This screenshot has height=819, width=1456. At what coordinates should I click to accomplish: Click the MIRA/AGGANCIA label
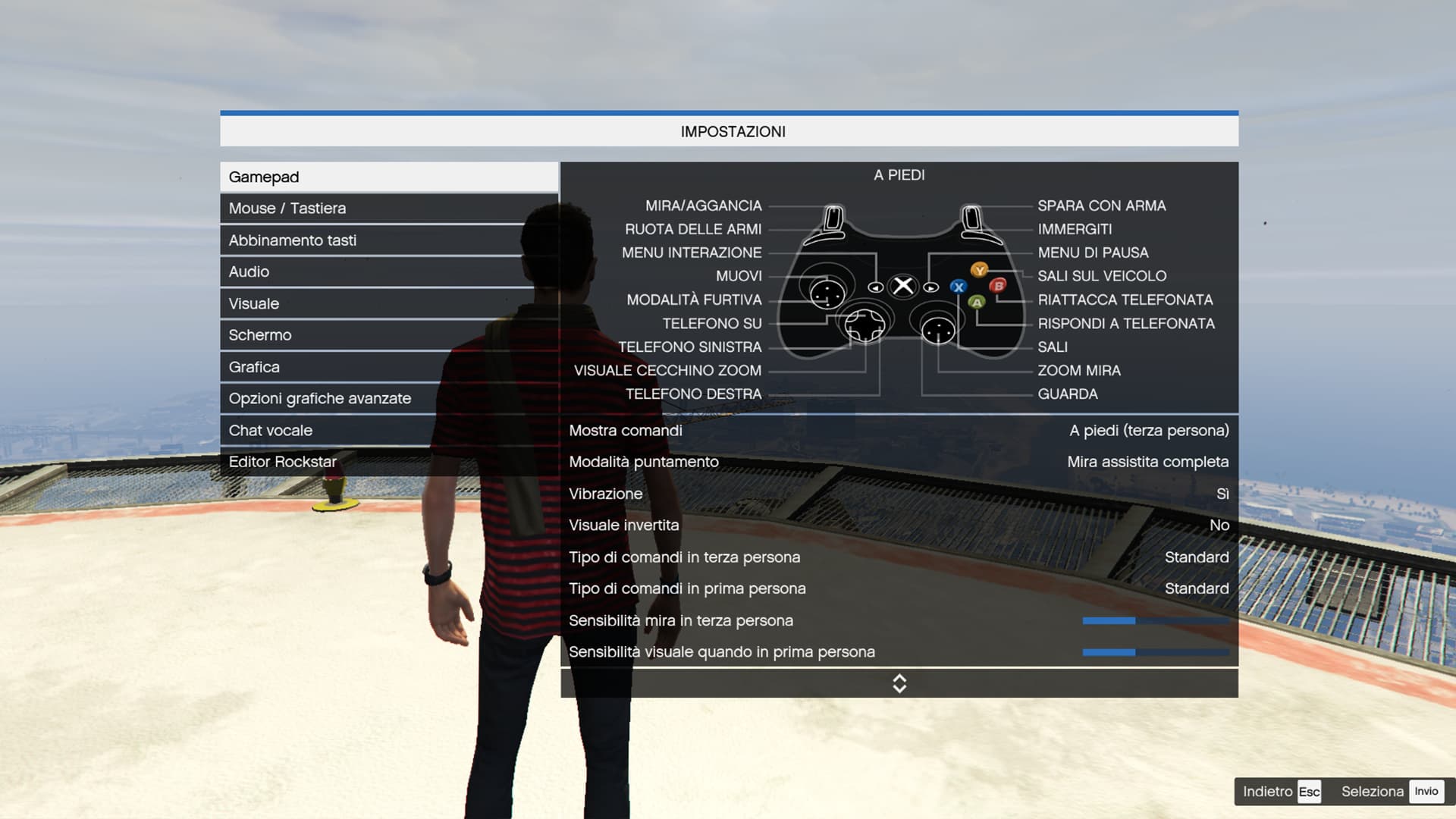point(703,206)
